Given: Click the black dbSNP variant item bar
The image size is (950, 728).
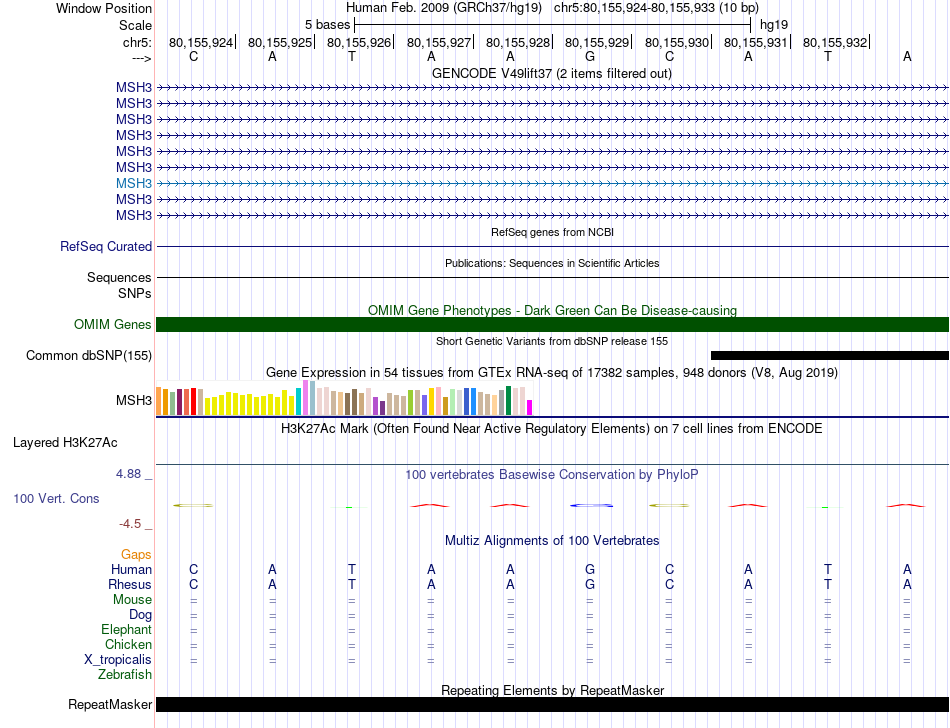Looking at the screenshot, I should 829,355.
